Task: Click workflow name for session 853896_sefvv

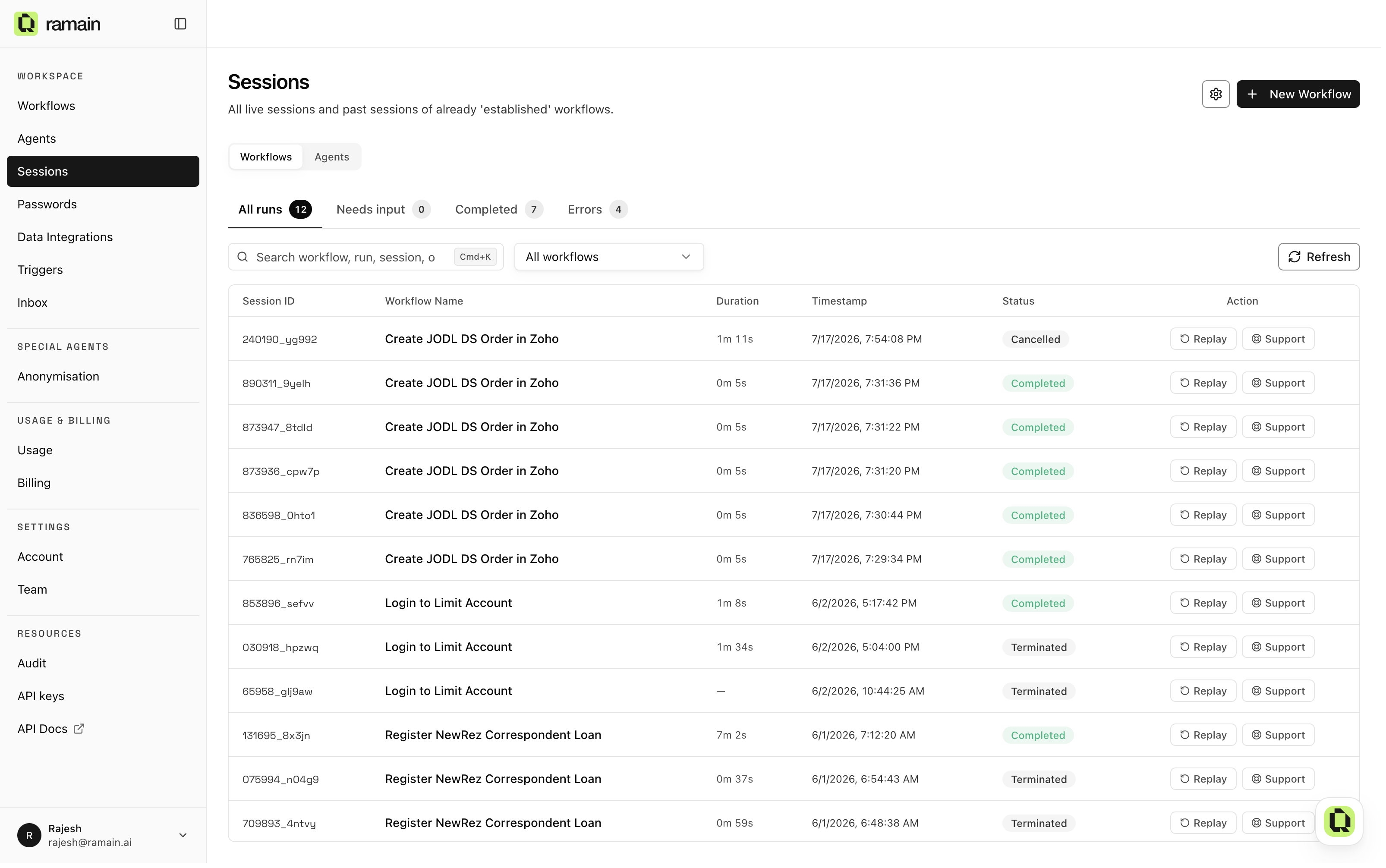Action: [448, 603]
